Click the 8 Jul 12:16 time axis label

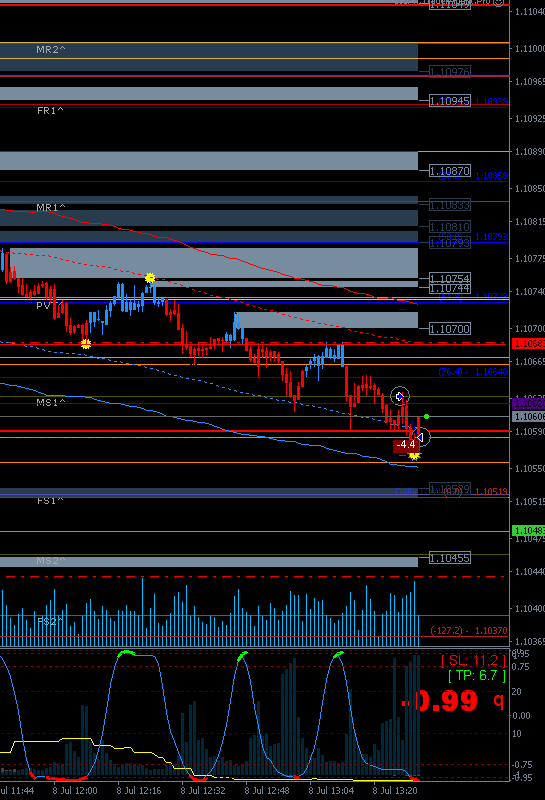pos(139,791)
